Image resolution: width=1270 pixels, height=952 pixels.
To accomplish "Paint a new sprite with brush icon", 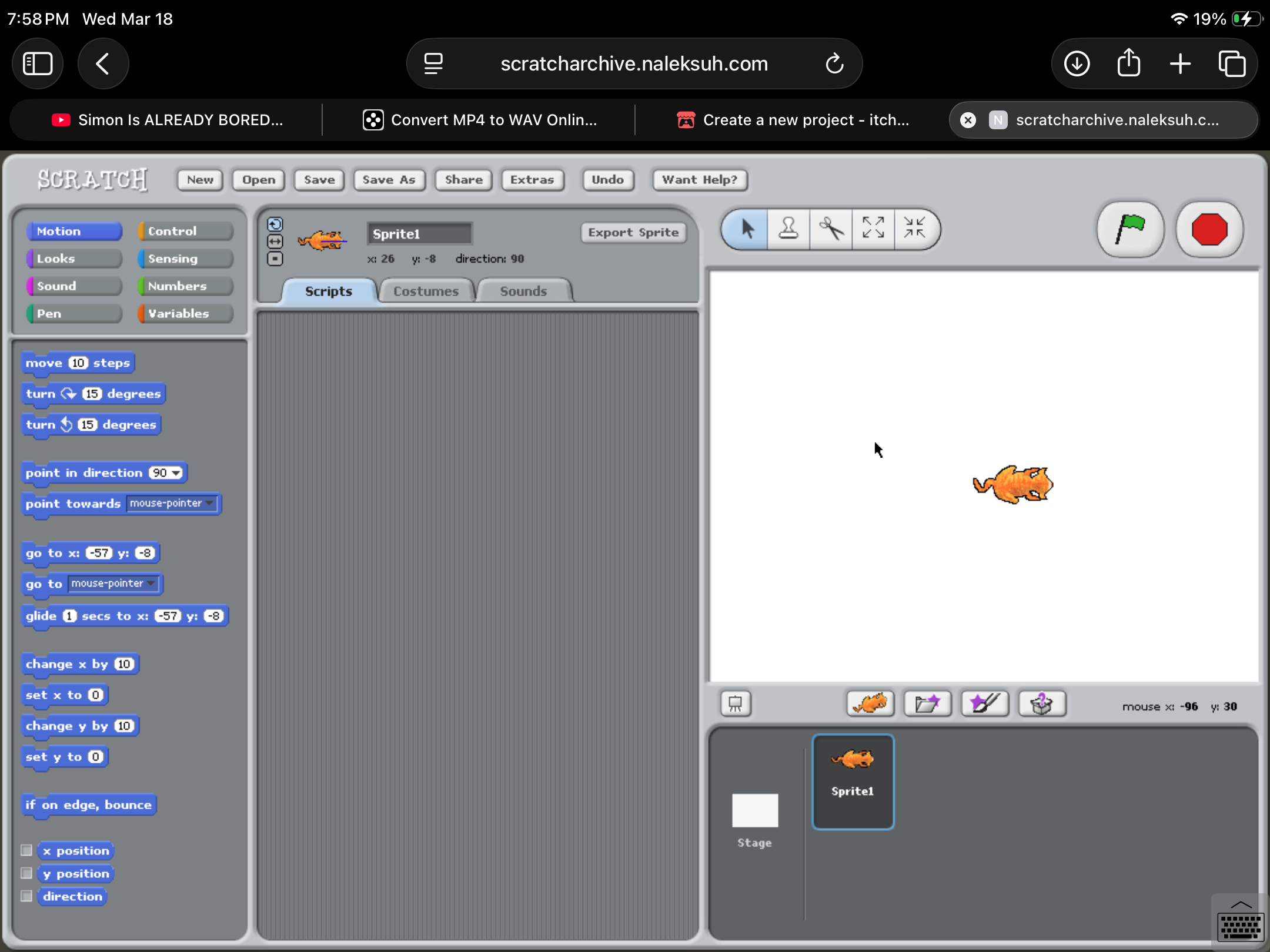I will click(x=985, y=703).
